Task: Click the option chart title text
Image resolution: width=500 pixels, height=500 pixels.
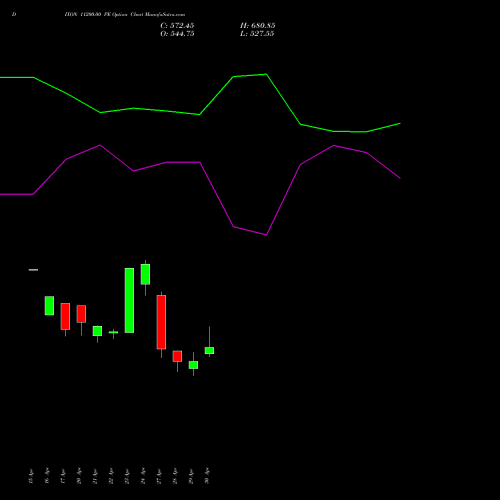Action: coord(125,14)
